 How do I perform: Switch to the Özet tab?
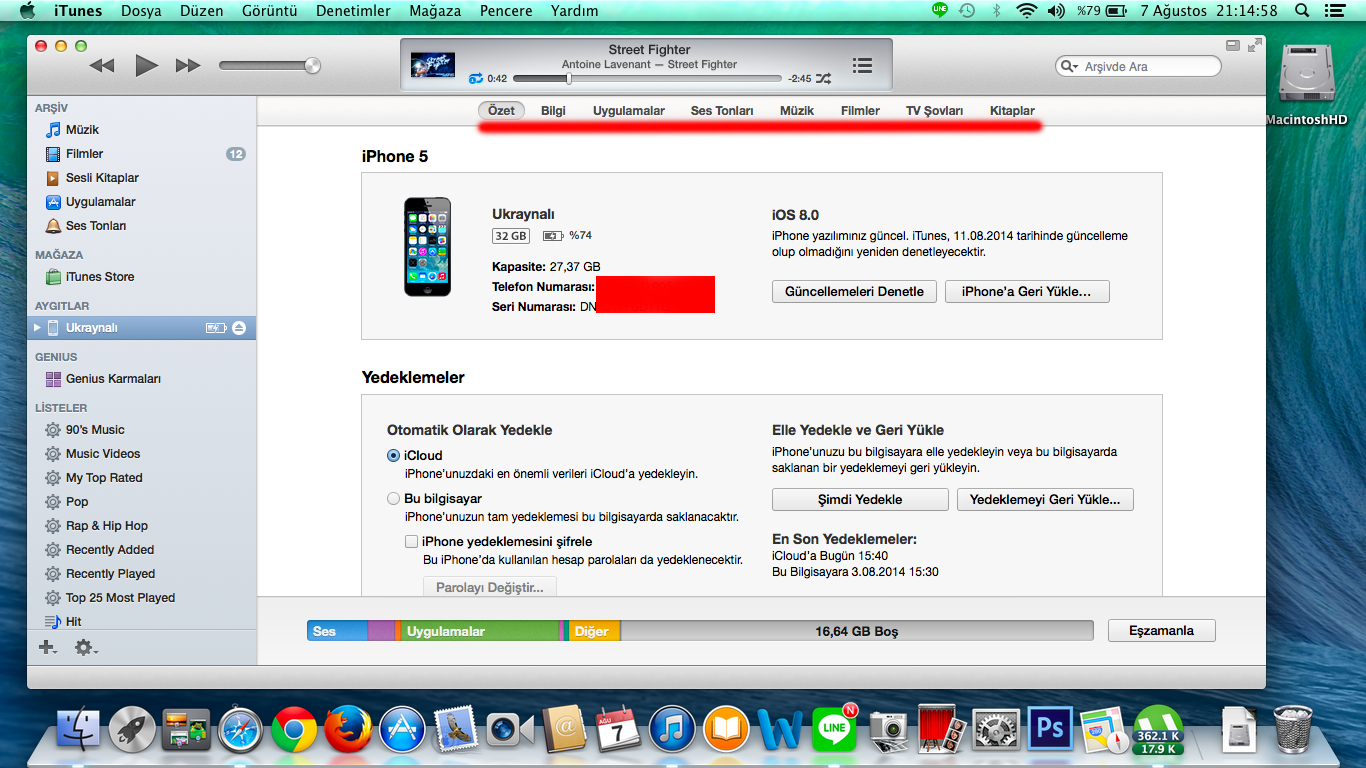click(502, 111)
